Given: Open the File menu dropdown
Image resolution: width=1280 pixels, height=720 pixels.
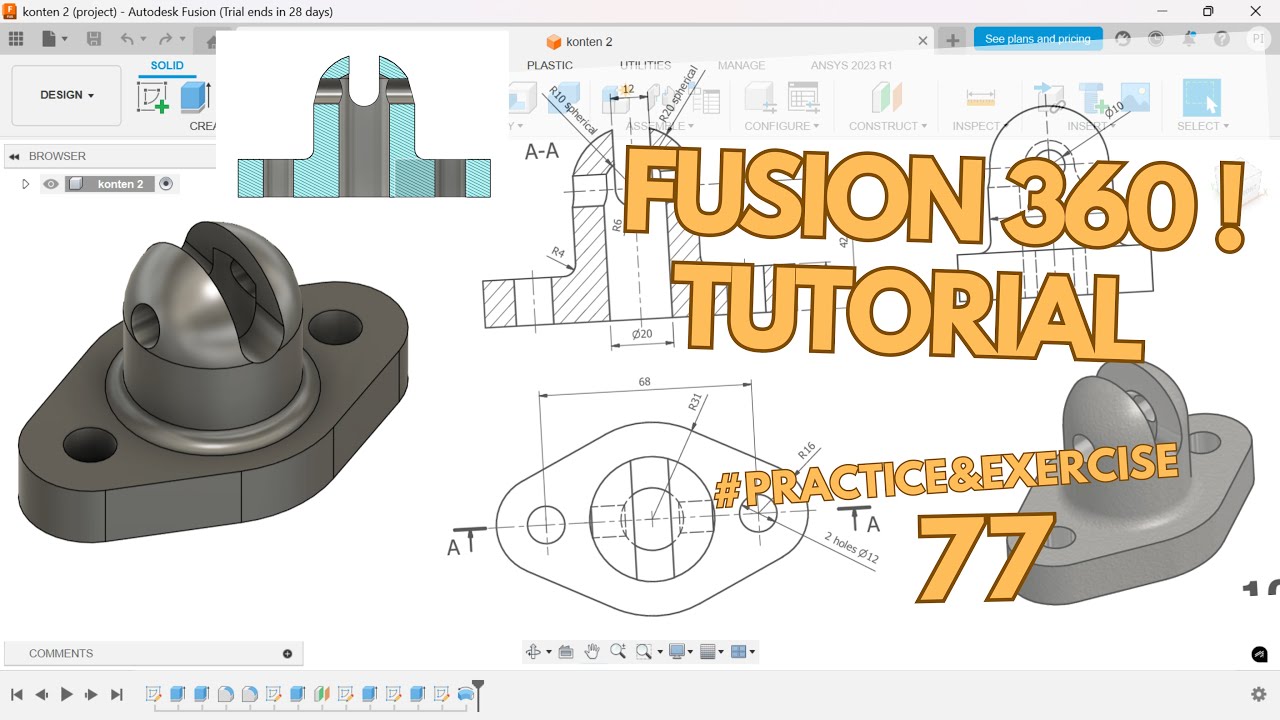Looking at the screenshot, I should coord(55,39).
